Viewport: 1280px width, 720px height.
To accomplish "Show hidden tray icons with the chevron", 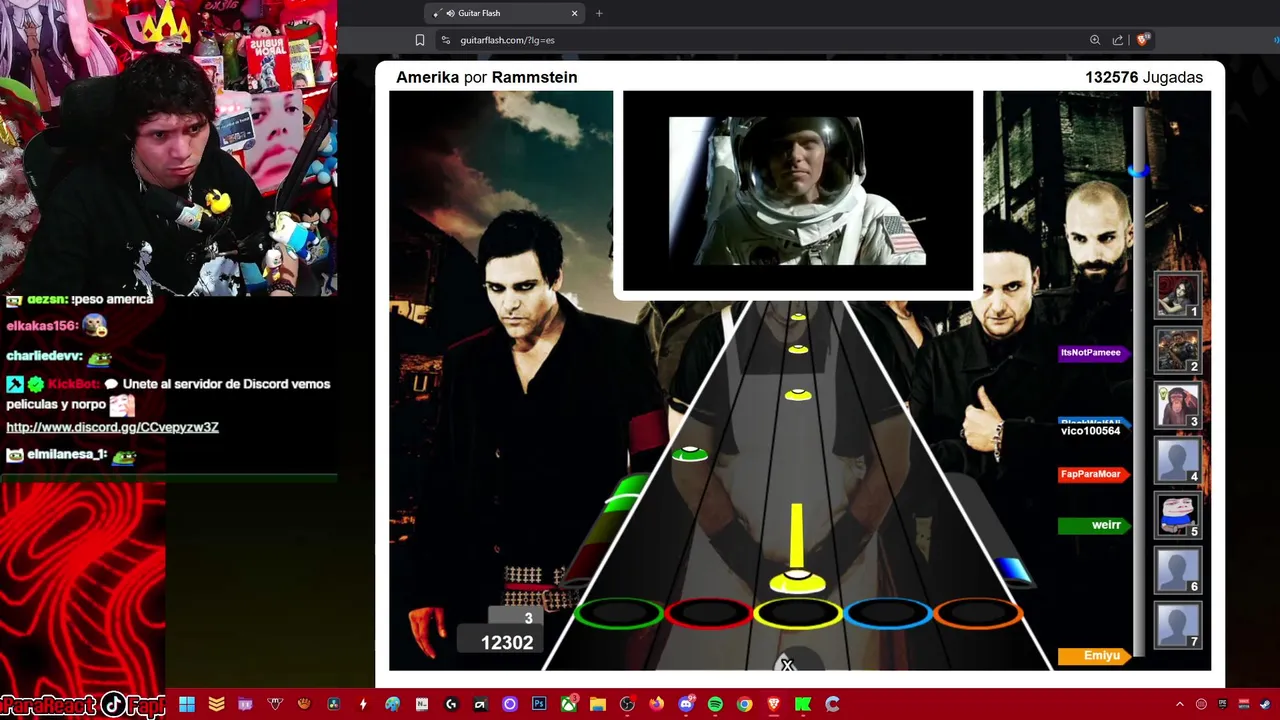I will [1179, 704].
